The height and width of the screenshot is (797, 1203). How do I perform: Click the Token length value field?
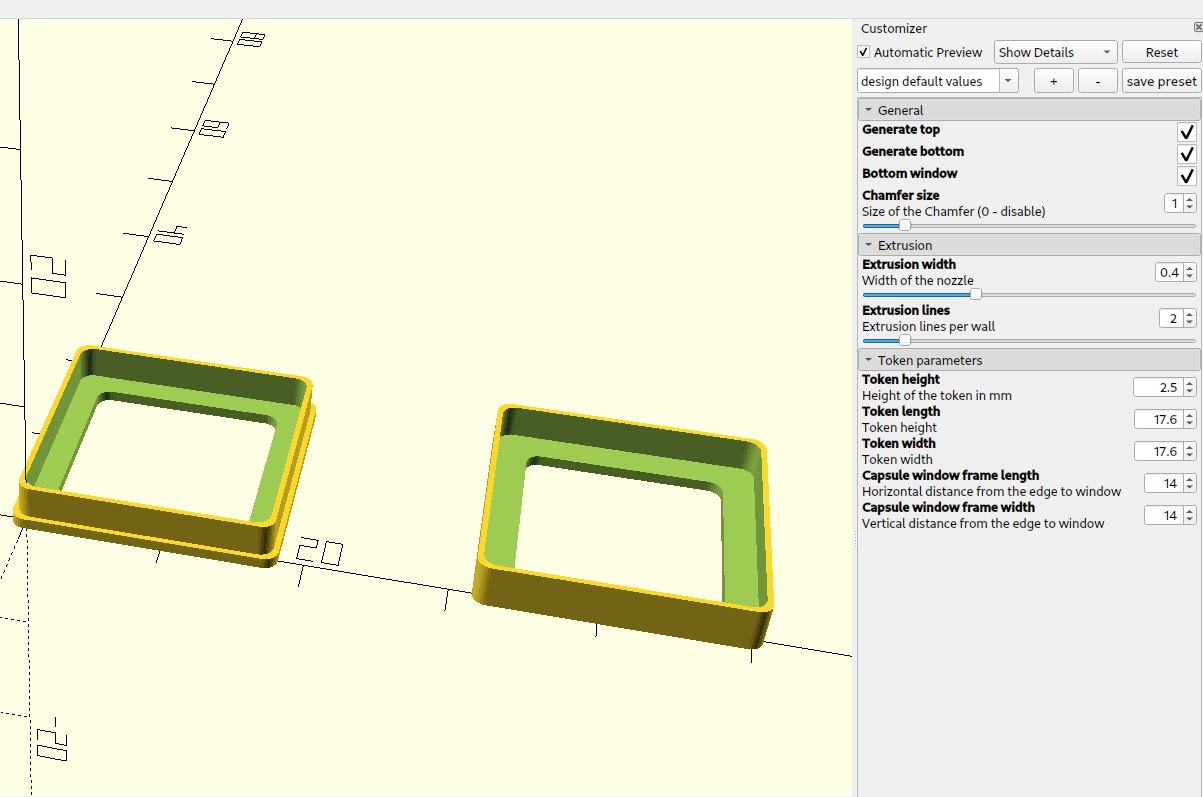coord(1157,419)
